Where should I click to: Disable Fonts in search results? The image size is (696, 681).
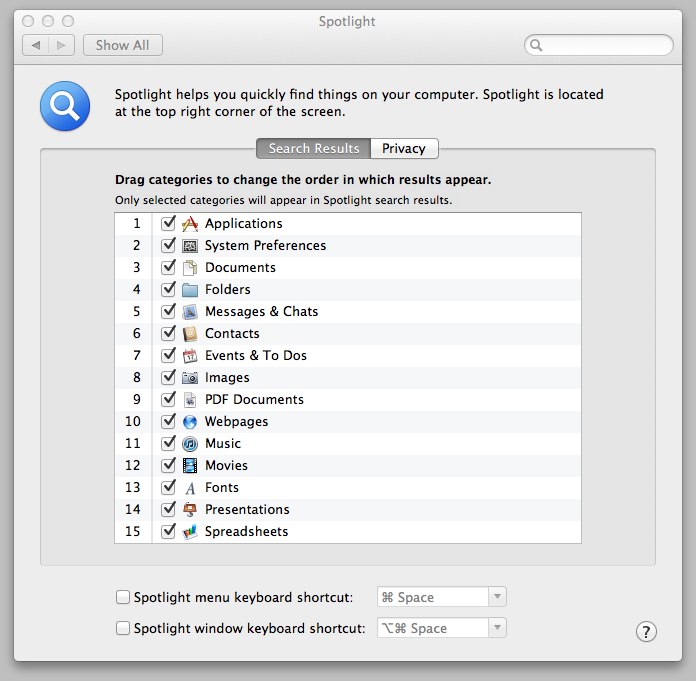click(168, 487)
